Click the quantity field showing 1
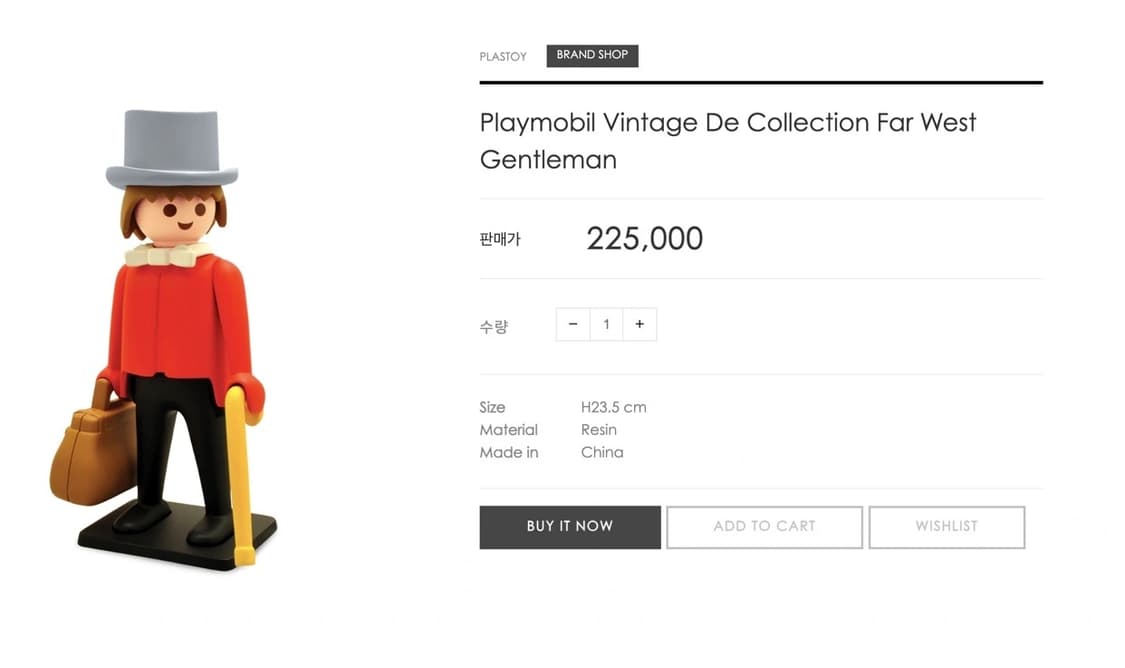The height and width of the screenshot is (668, 1125). [x=606, y=324]
